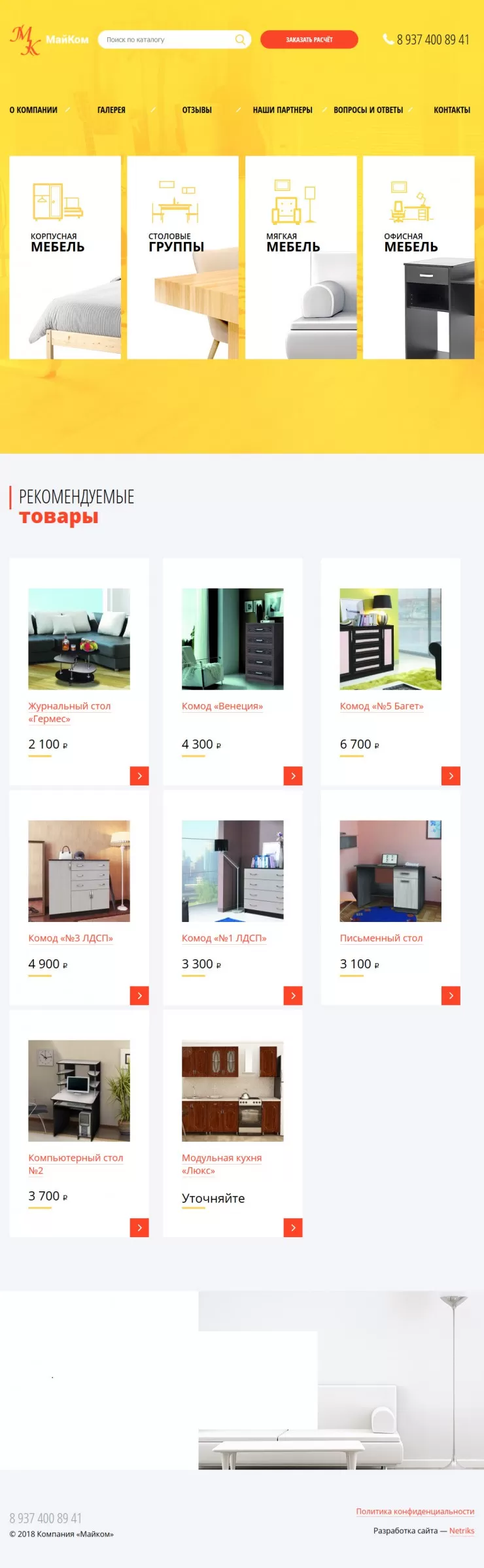Click the search magnifier icon

point(240,40)
